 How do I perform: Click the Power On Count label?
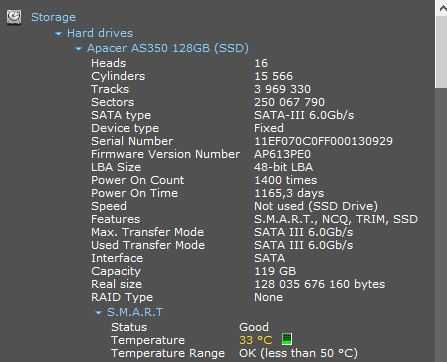point(137,180)
